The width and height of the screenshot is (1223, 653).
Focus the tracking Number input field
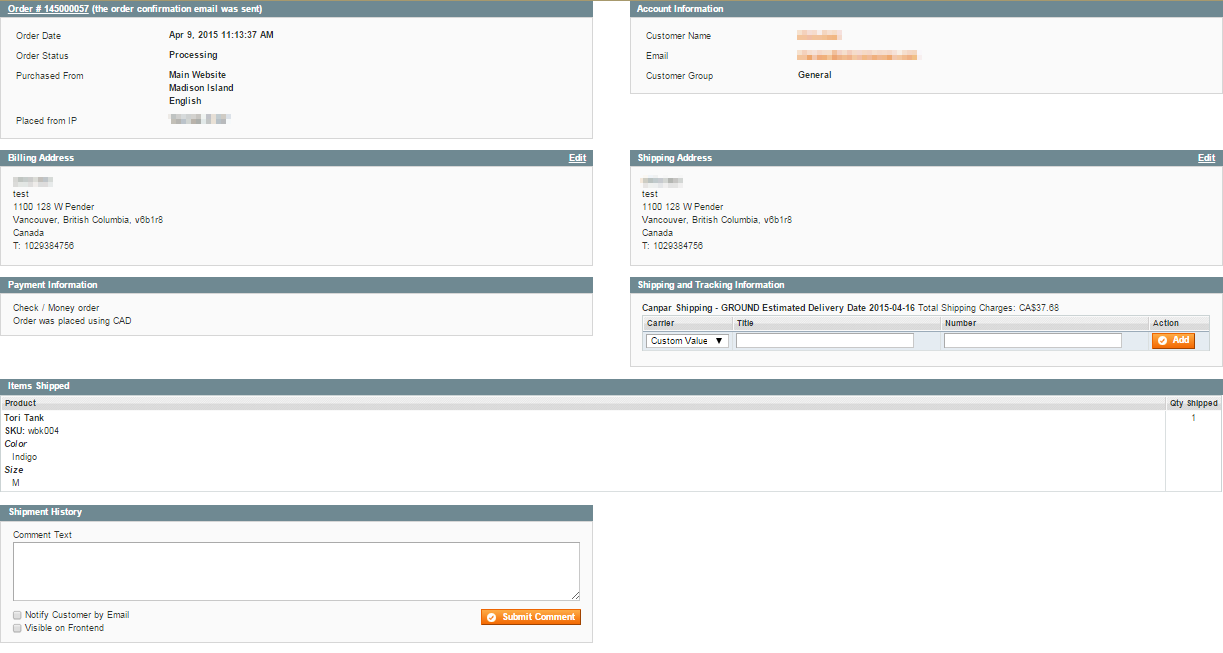point(1033,341)
